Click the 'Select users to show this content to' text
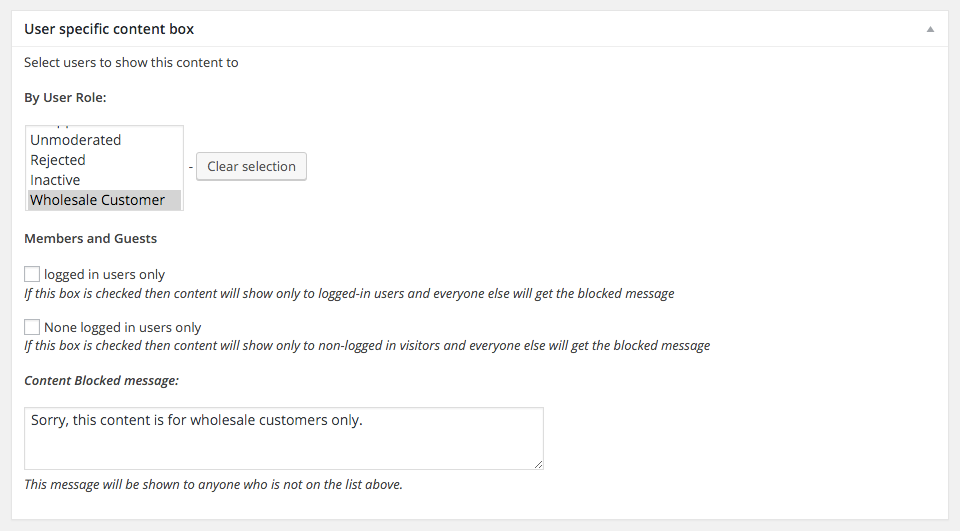 click(x=131, y=63)
